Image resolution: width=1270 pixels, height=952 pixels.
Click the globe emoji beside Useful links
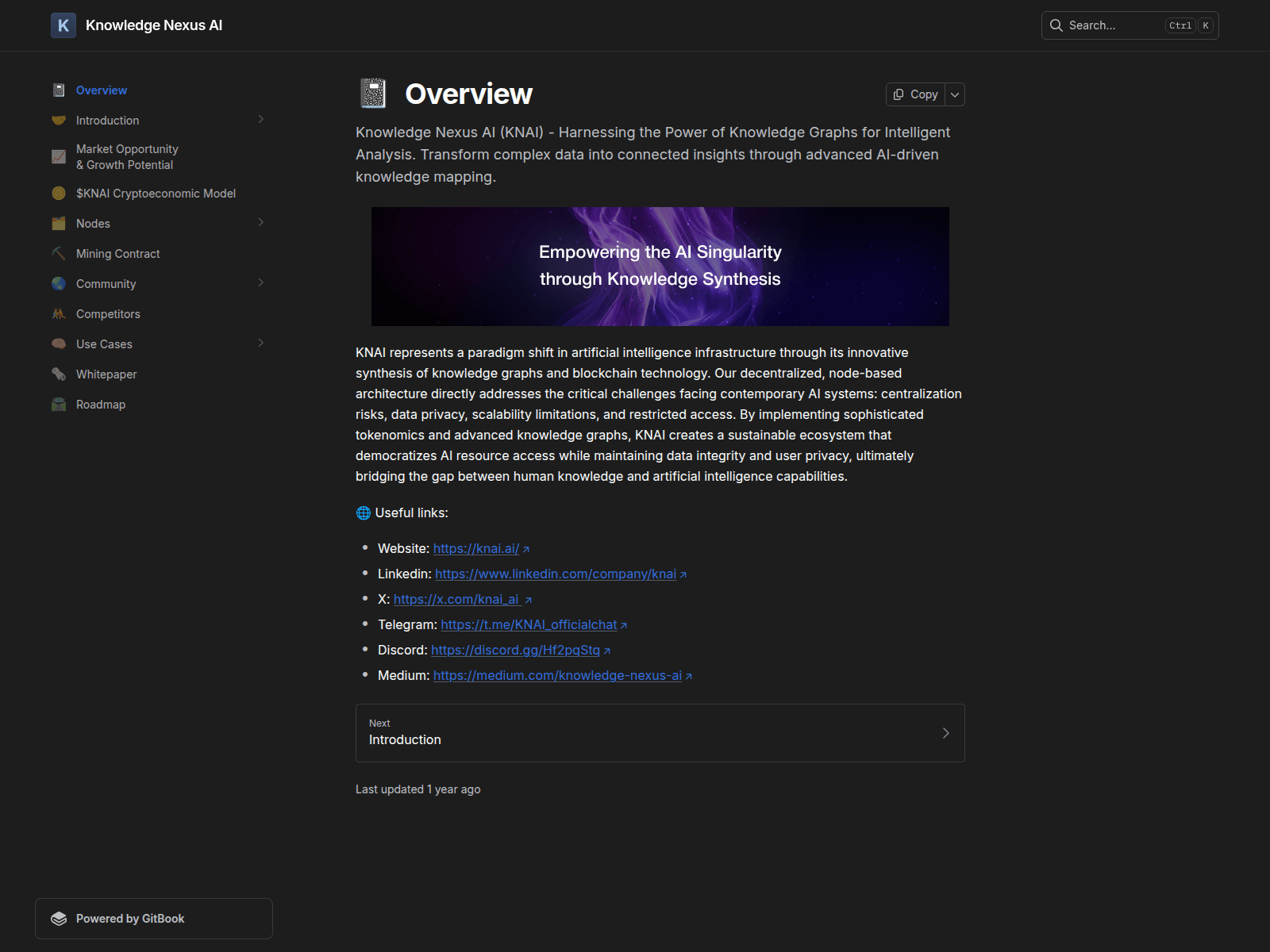[364, 513]
